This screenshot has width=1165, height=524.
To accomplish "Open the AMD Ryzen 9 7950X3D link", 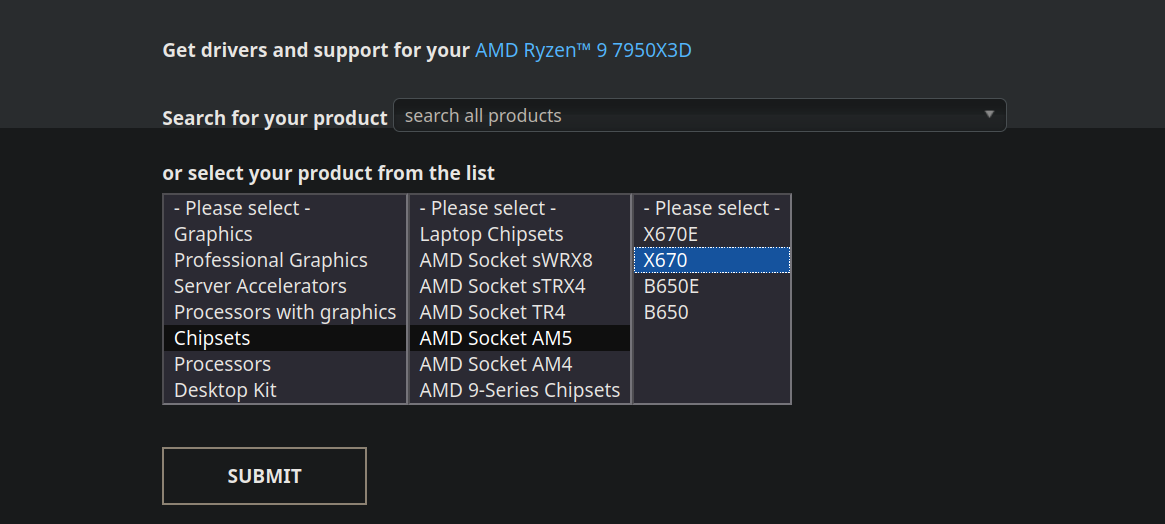I will click(x=583, y=50).
